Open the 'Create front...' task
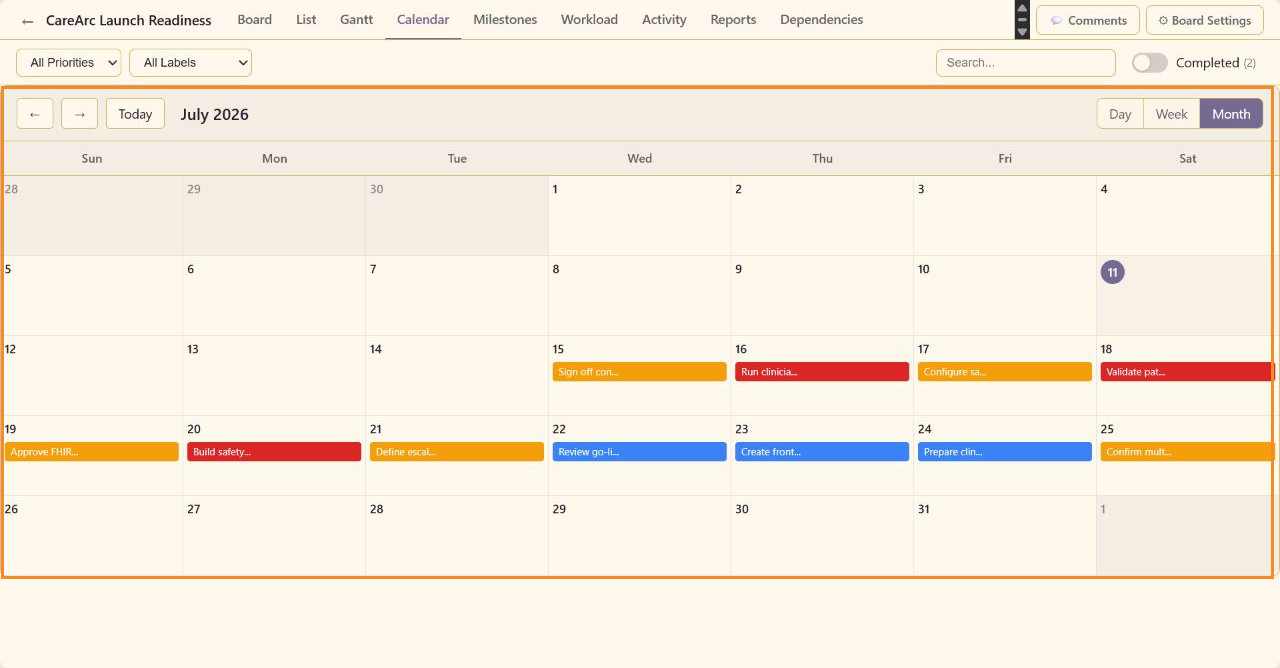This screenshot has width=1280, height=668. tap(822, 452)
